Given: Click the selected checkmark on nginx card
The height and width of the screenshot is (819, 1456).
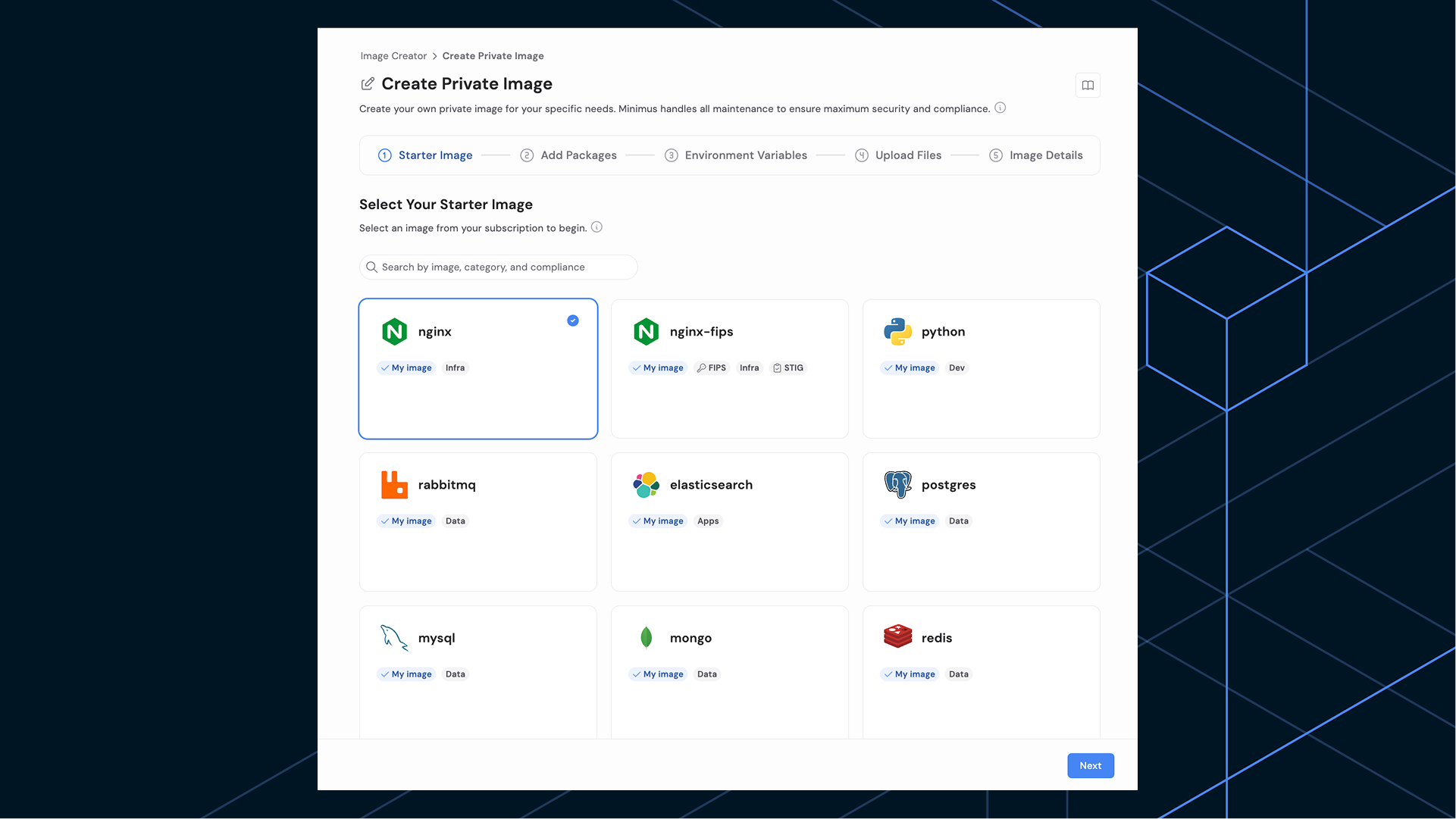Looking at the screenshot, I should coord(573,320).
